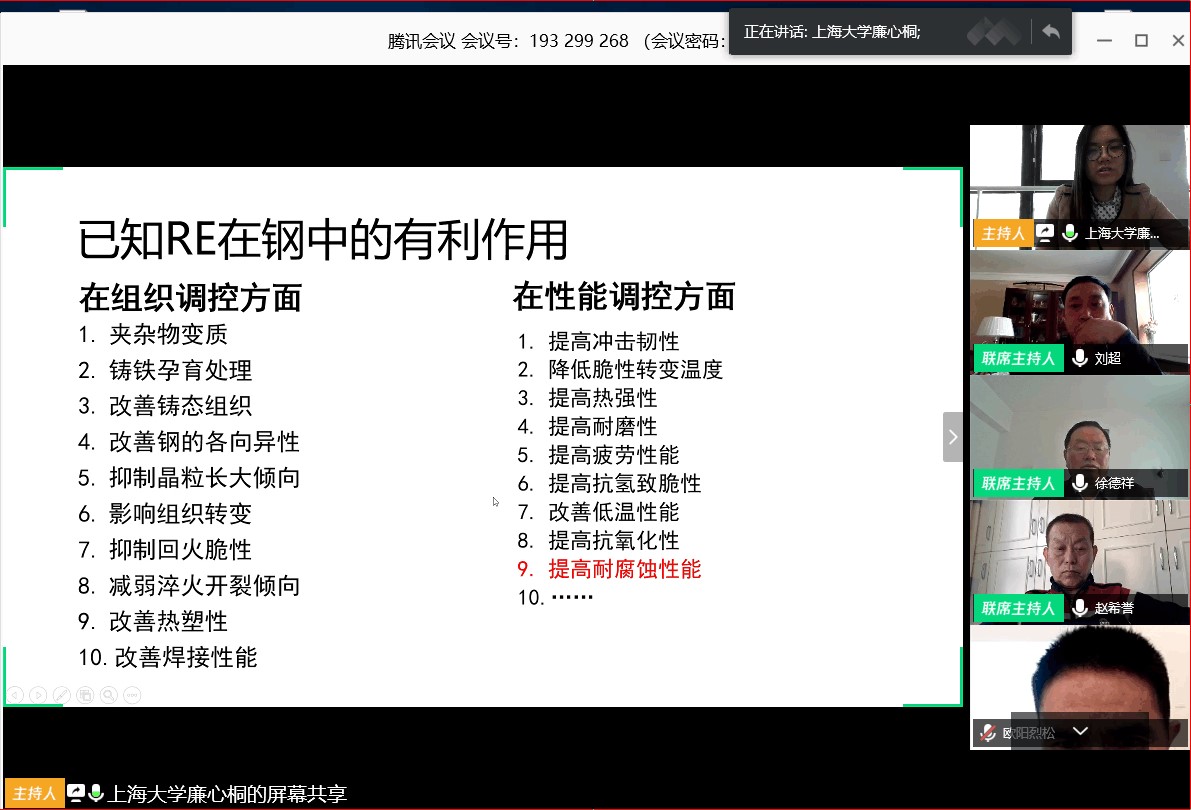Click the magnifier zoom icon on slide
The width and height of the screenshot is (1191, 810).
[x=108, y=694]
